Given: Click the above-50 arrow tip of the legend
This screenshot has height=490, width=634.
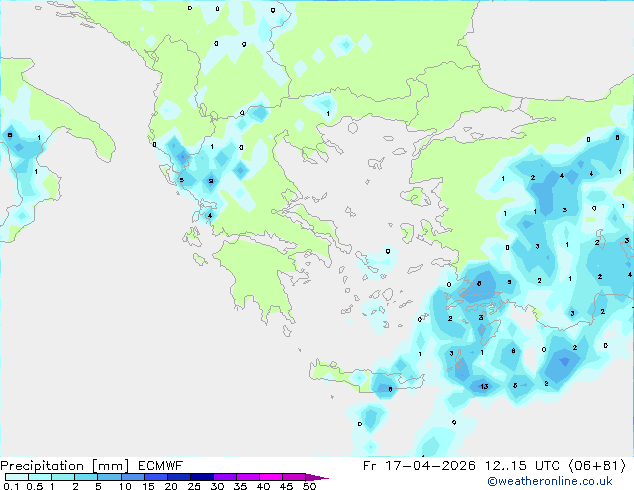Looking at the screenshot, I should pyautogui.click(x=317, y=477).
